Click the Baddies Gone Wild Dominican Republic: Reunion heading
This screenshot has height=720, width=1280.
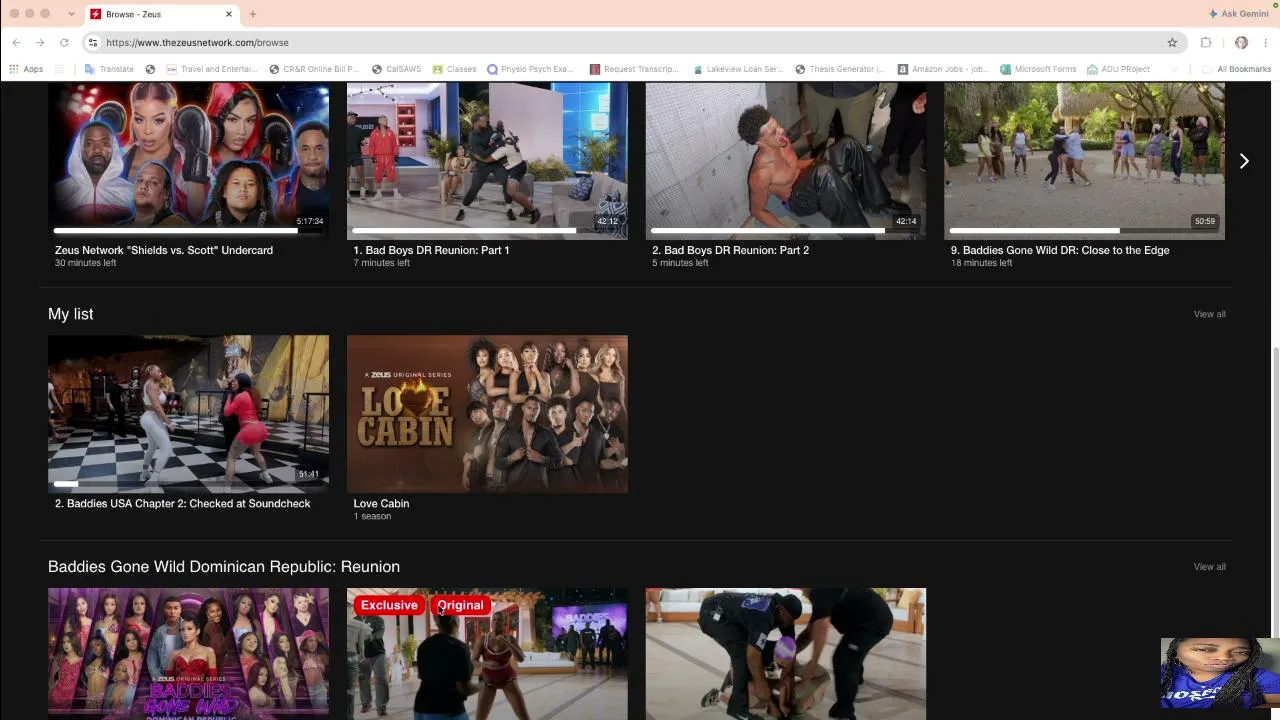click(224, 567)
